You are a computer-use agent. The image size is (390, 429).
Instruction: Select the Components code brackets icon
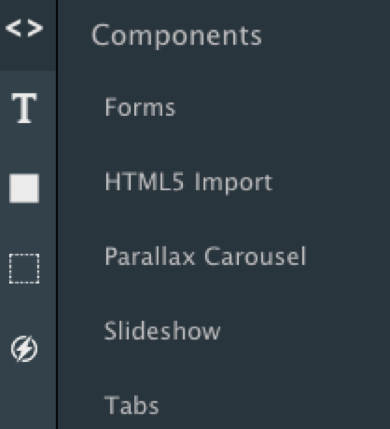24,28
